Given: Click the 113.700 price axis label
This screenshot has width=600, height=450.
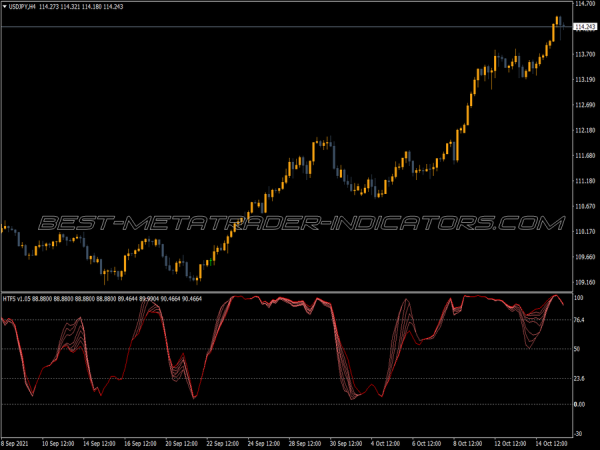Looking at the screenshot, I should pyautogui.click(x=585, y=54).
